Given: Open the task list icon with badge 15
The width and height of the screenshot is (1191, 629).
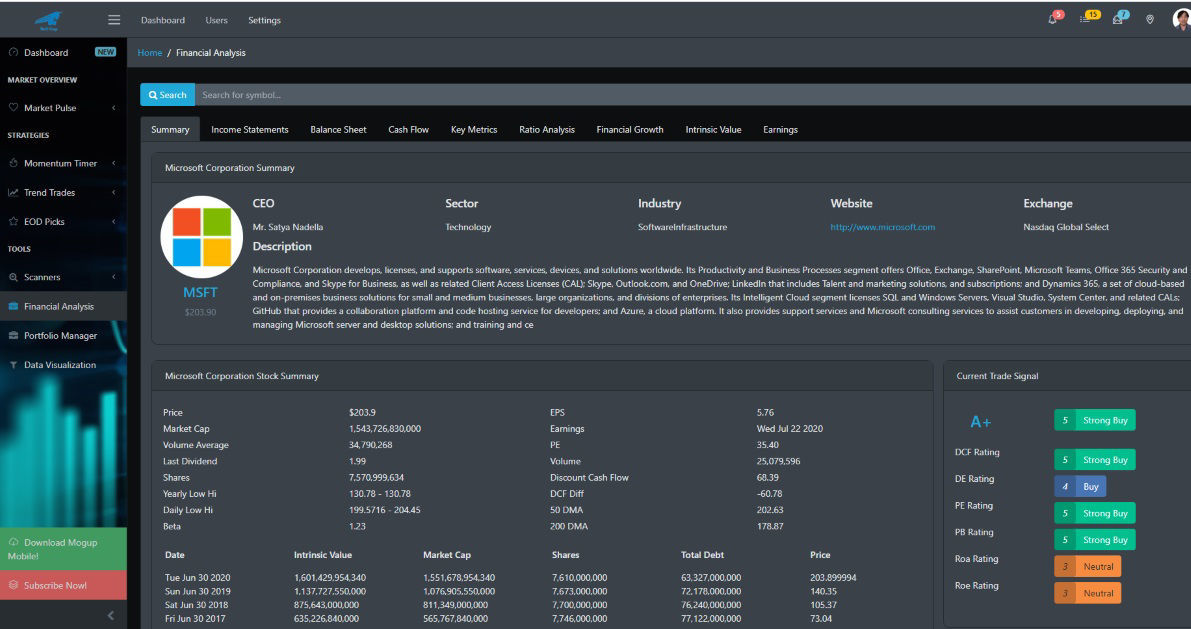Looking at the screenshot, I should [x=1085, y=20].
